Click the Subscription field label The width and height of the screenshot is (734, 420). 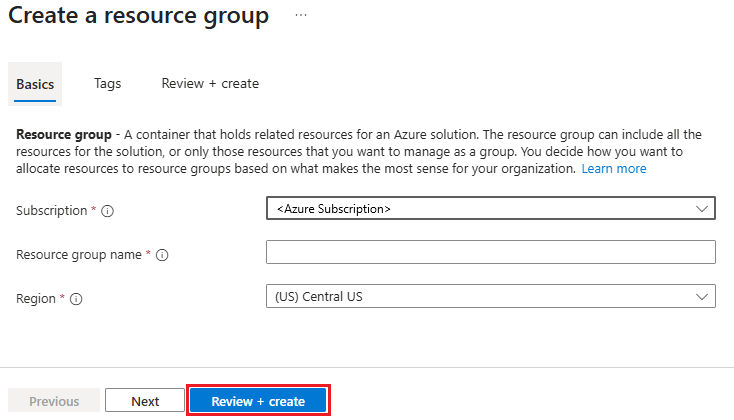click(52, 210)
